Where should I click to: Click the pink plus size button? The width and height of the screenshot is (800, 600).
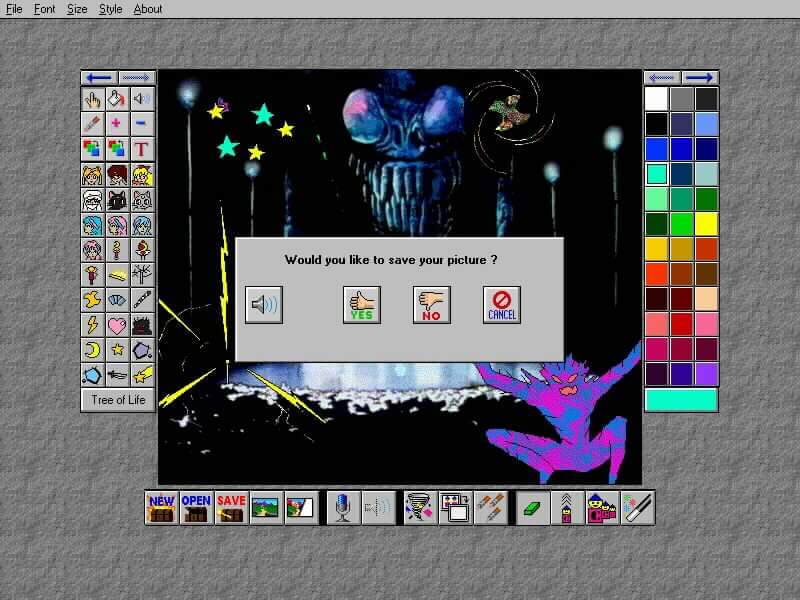(117, 123)
